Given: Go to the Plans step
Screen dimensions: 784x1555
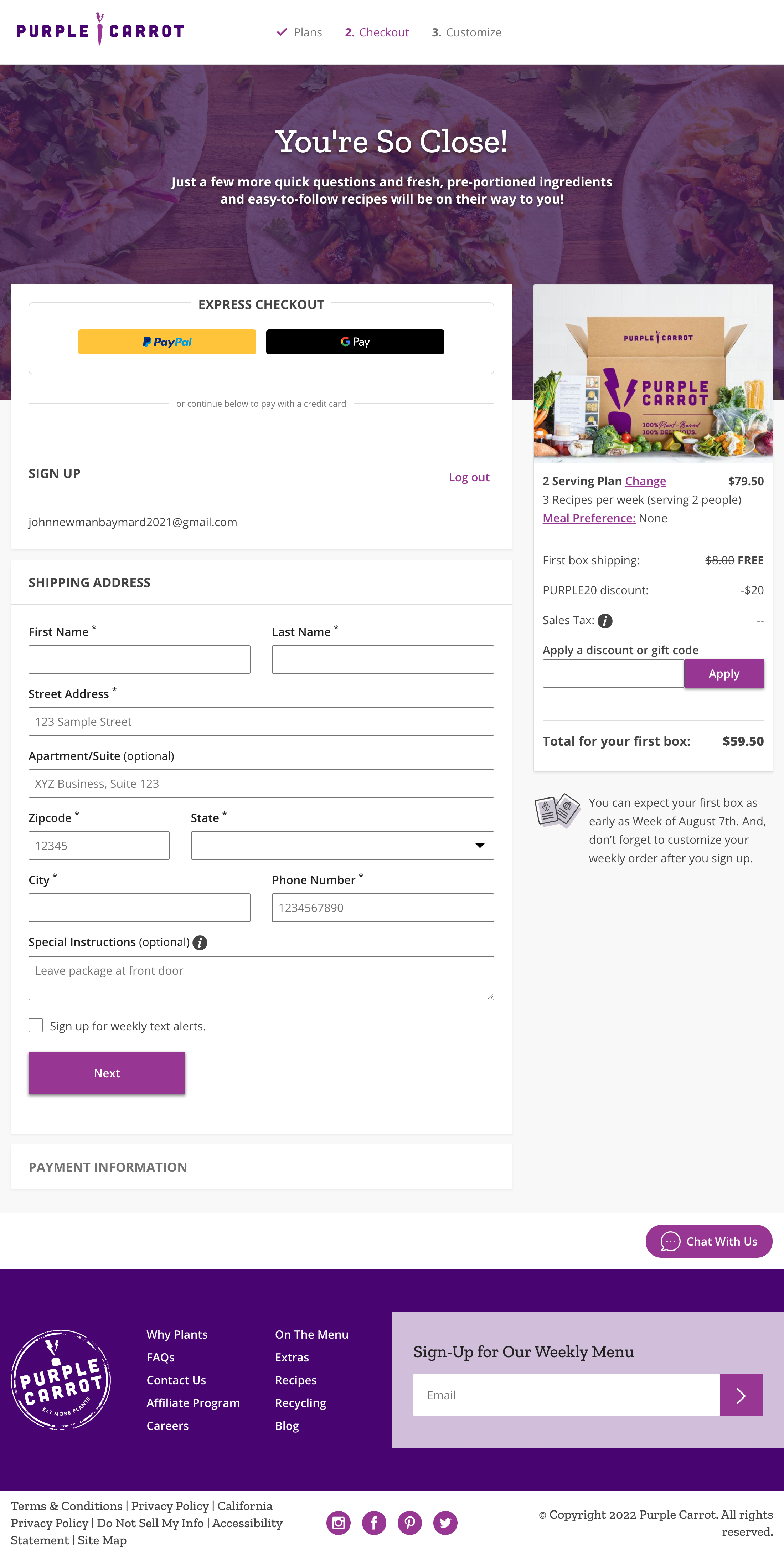Looking at the screenshot, I should (x=299, y=32).
